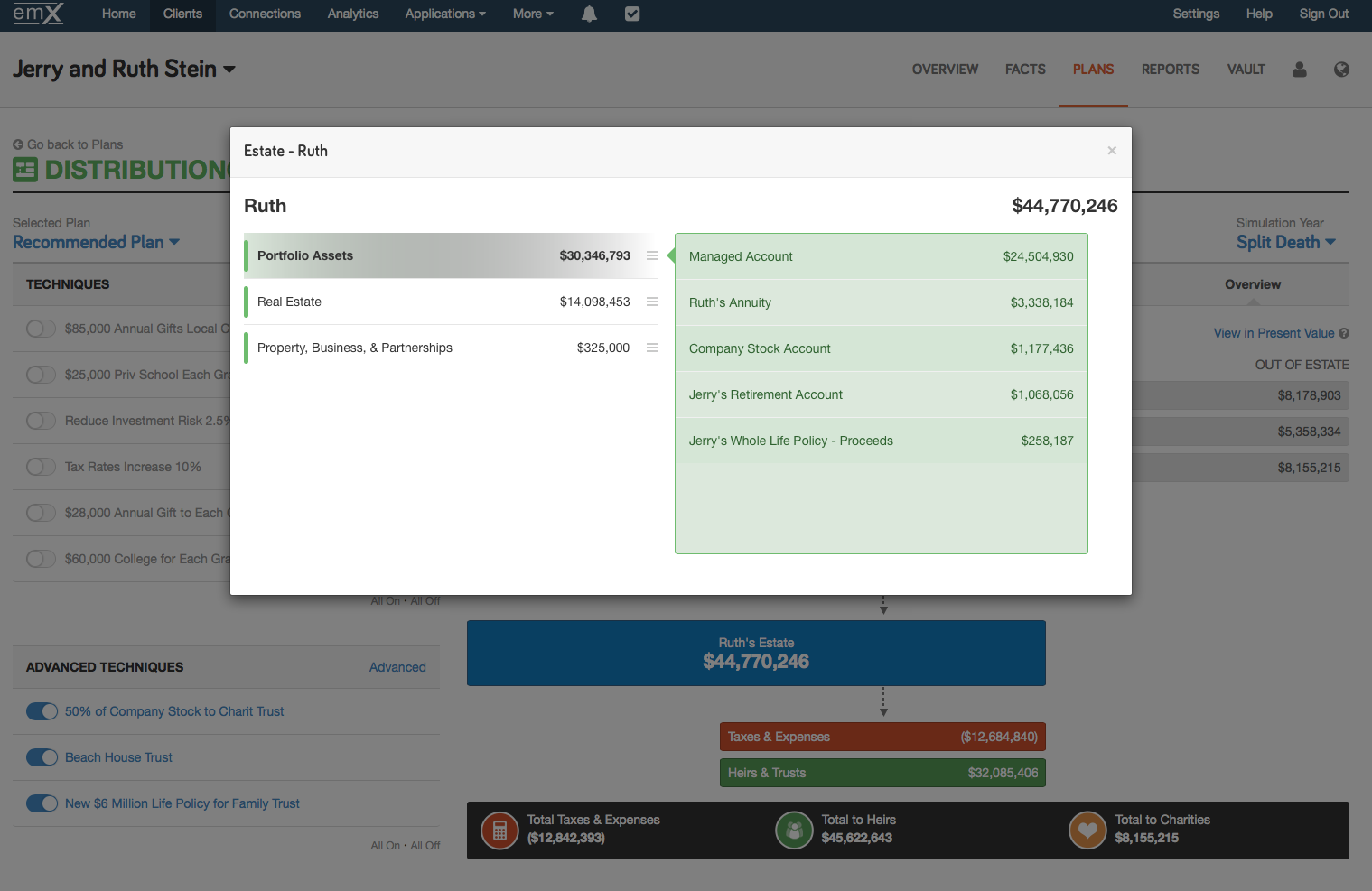1372x891 pixels.
Task: Click View in Present Value link
Action: (1274, 333)
